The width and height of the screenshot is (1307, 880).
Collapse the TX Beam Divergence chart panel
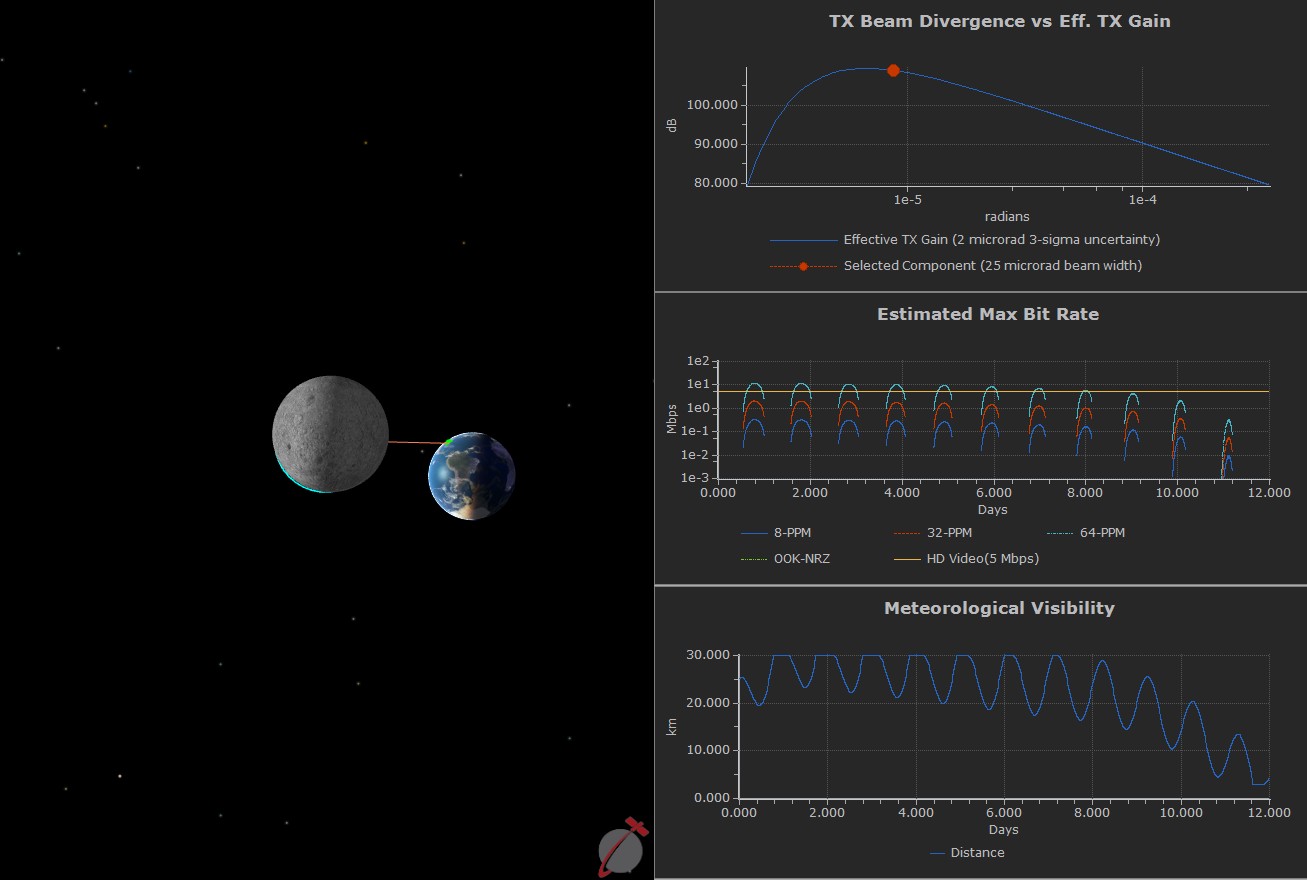point(999,20)
